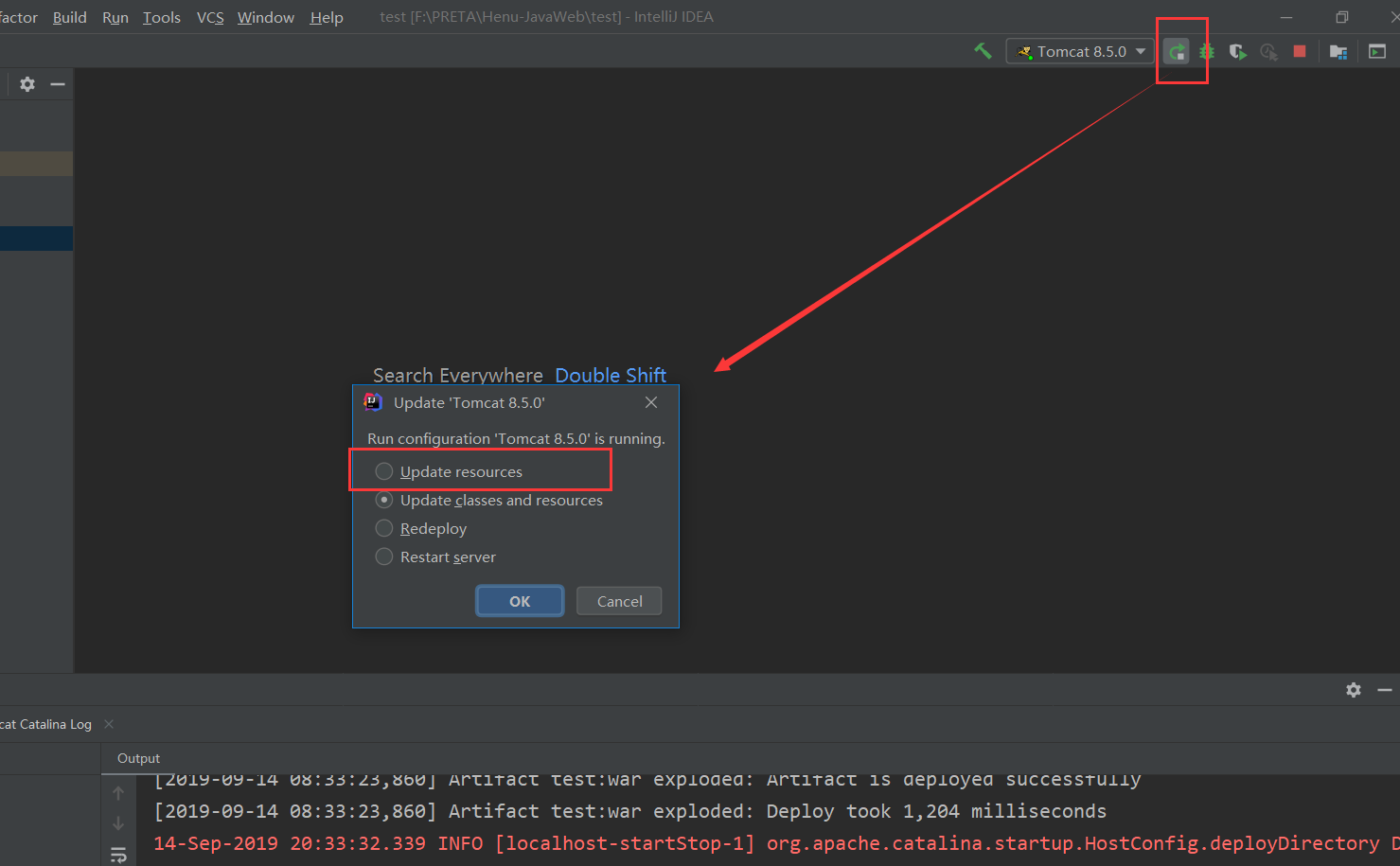
Task: Click the Build Project hammer icon
Action: coord(983,51)
